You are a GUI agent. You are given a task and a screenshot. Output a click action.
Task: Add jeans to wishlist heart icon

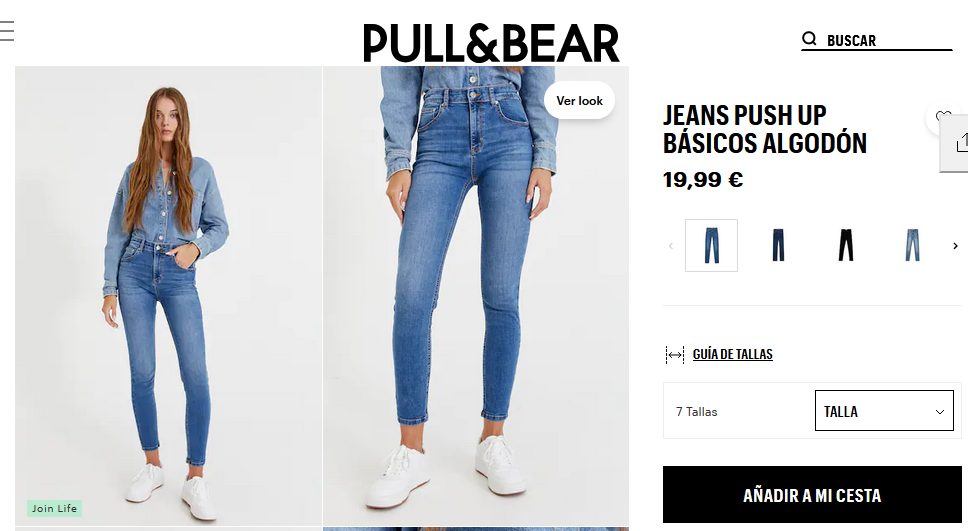click(943, 117)
